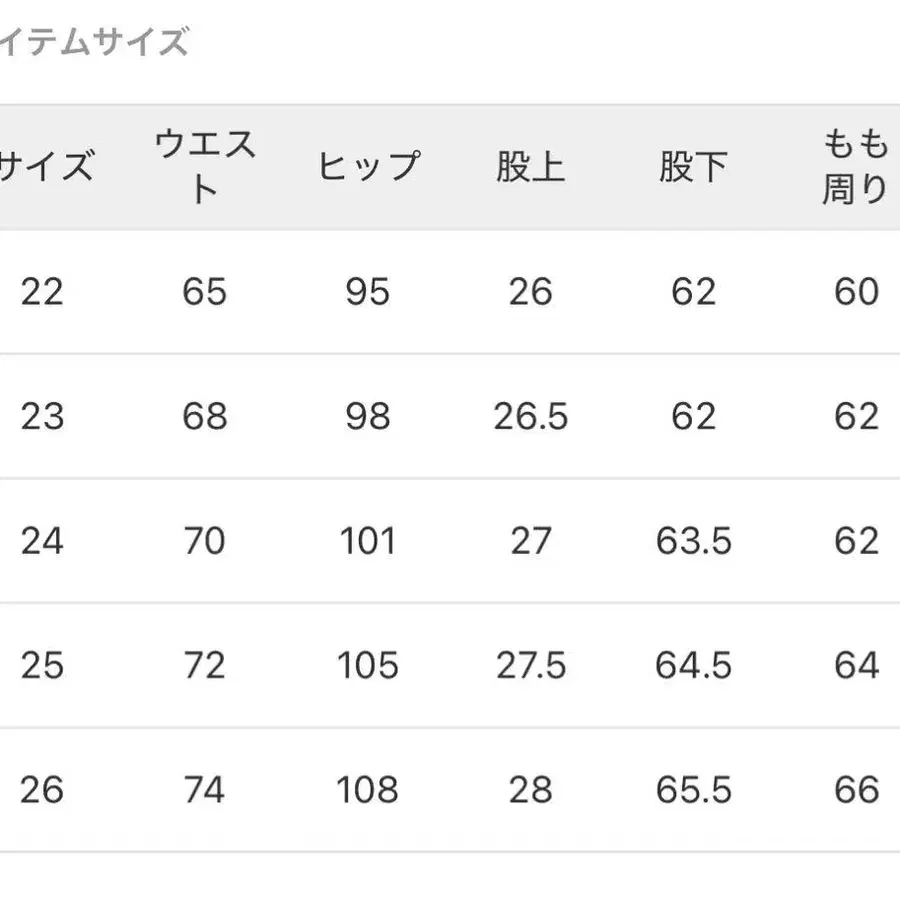Select the size 22 row label
Screen dimensions: 900x900
(42, 292)
